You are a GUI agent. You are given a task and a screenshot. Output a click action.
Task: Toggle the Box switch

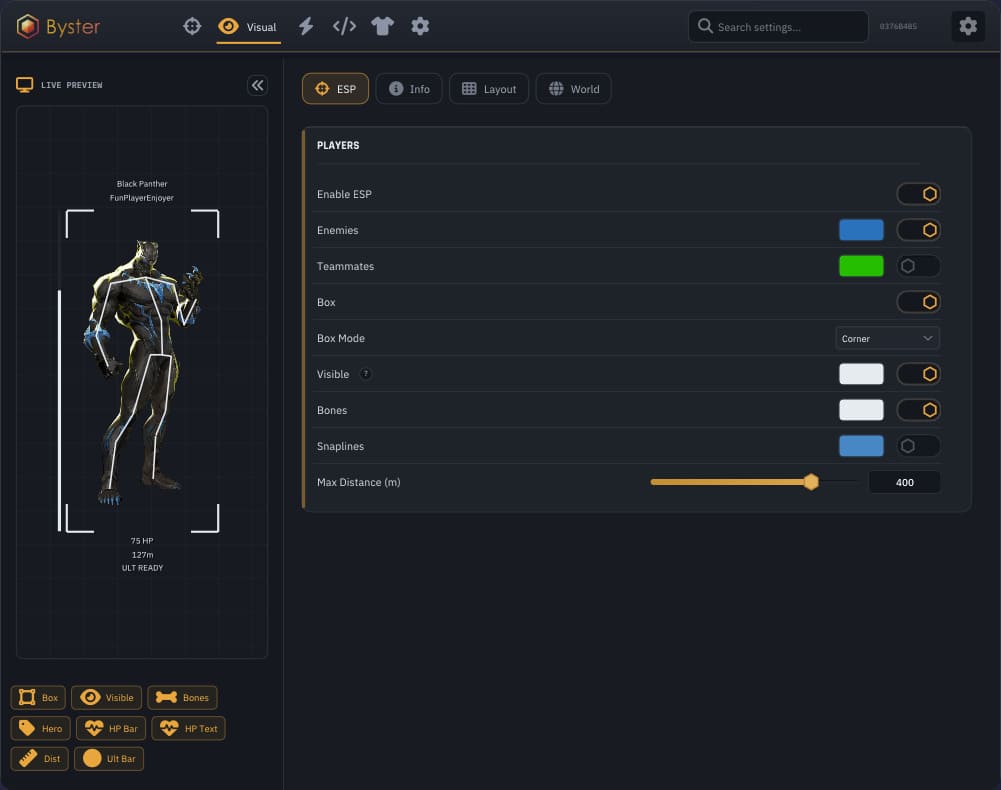919,302
